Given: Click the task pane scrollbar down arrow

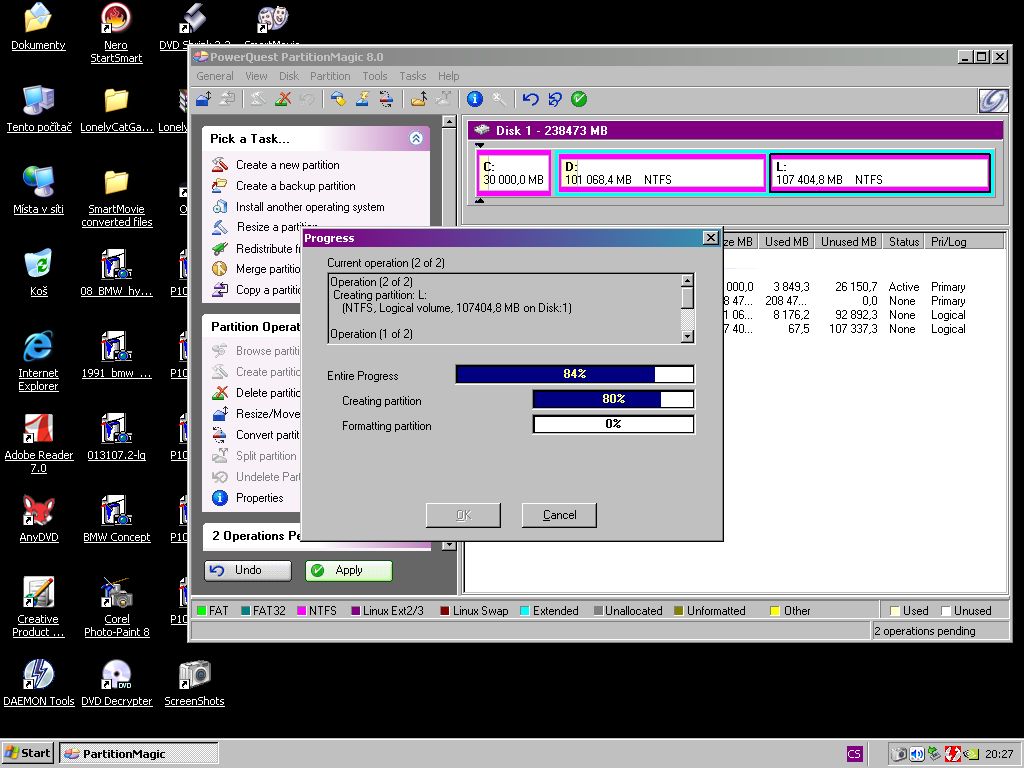Looking at the screenshot, I should [449, 545].
